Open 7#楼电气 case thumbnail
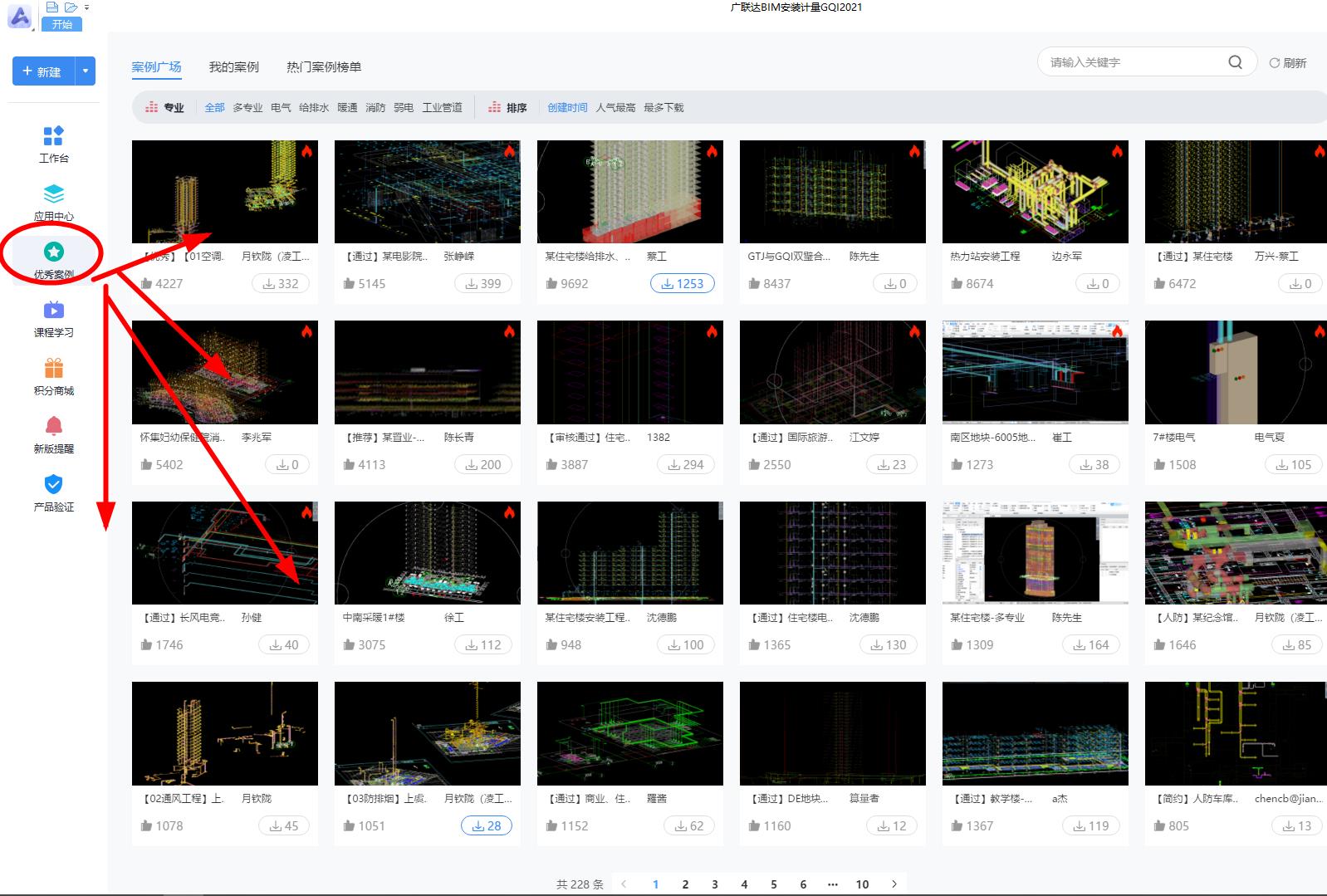The width and height of the screenshot is (1327, 896). pyautogui.click(x=1236, y=373)
